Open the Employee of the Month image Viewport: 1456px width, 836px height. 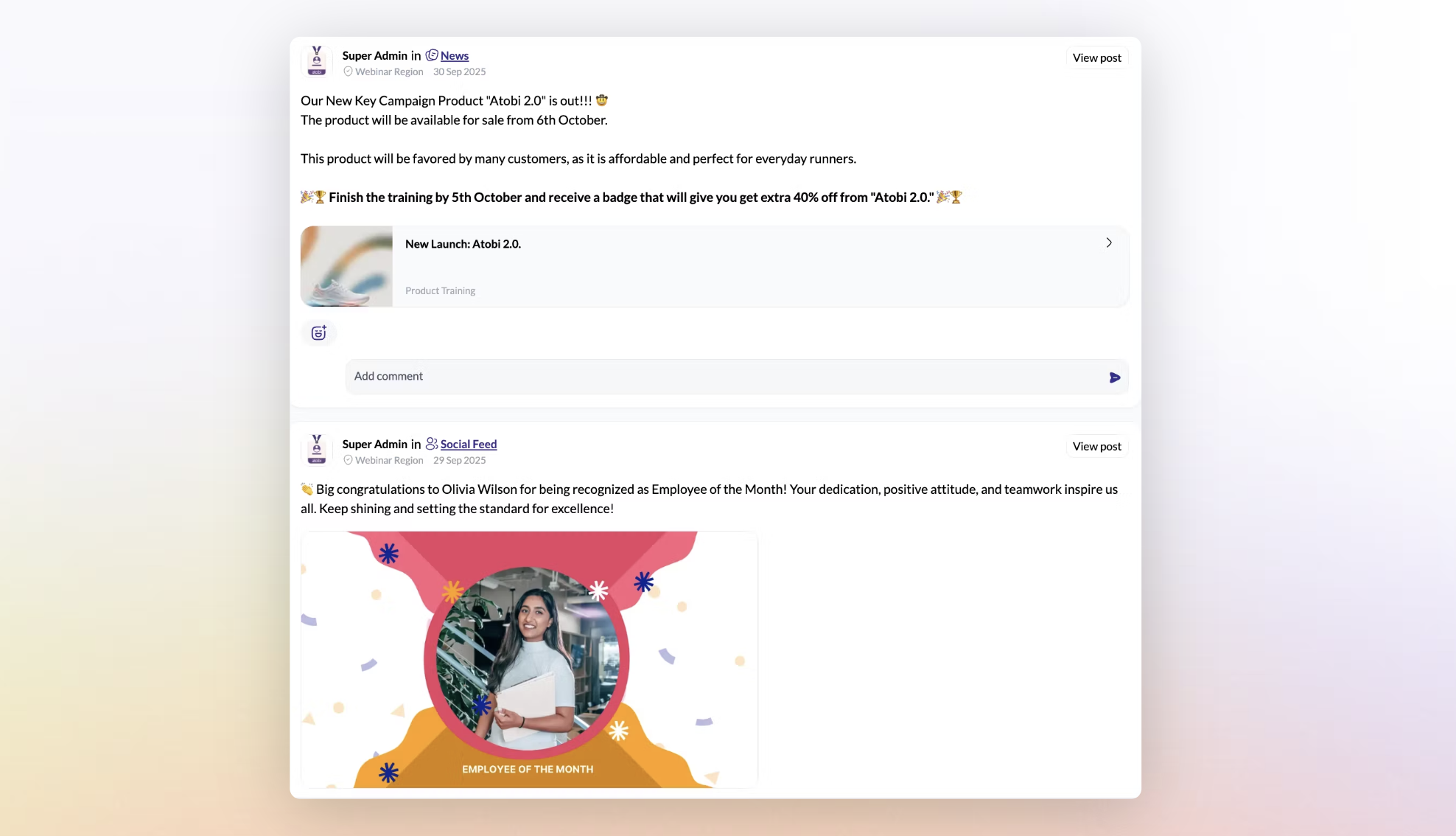[x=528, y=659]
